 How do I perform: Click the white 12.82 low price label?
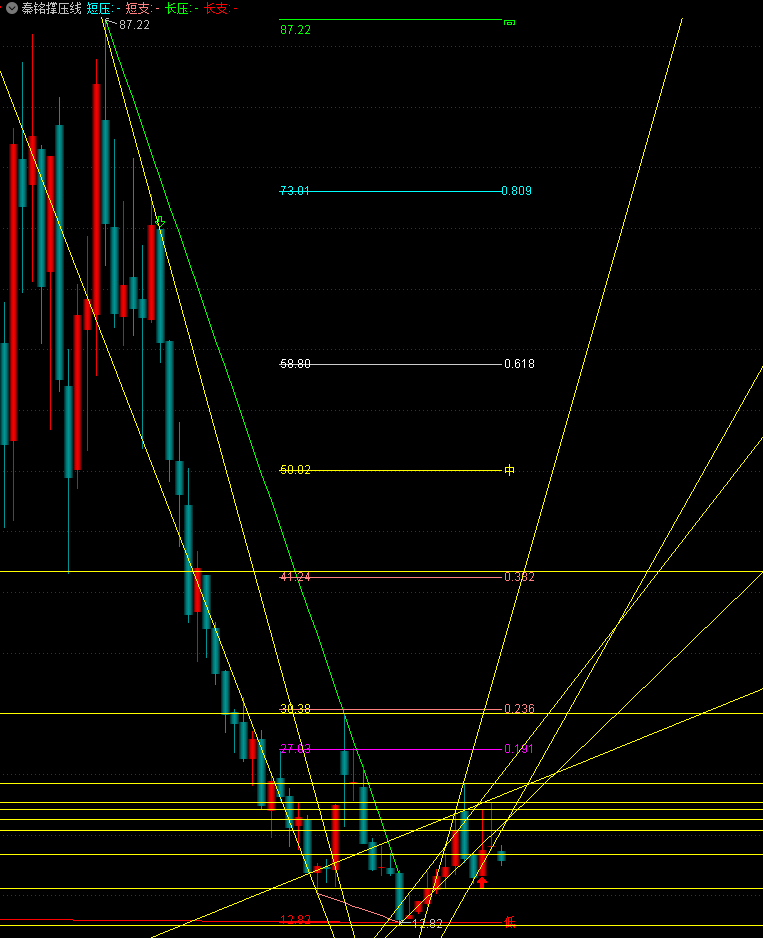pyautogui.click(x=427, y=924)
